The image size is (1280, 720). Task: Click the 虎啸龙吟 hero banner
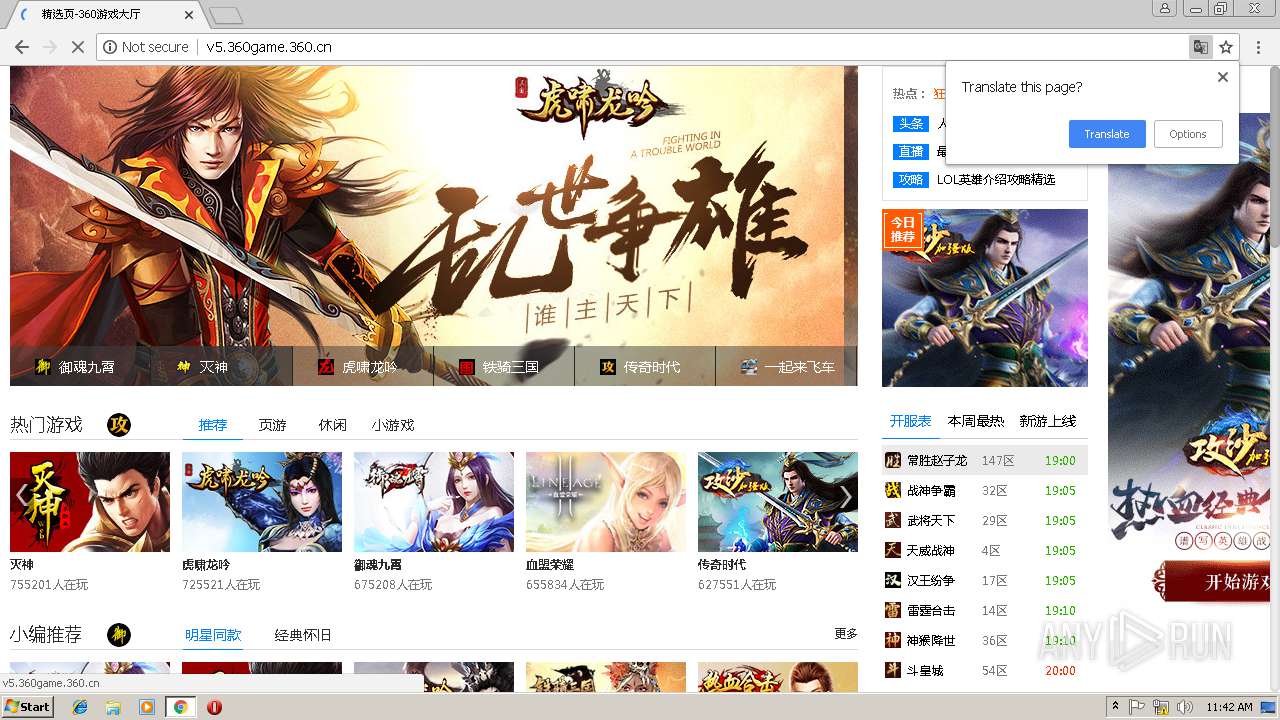pos(434,206)
